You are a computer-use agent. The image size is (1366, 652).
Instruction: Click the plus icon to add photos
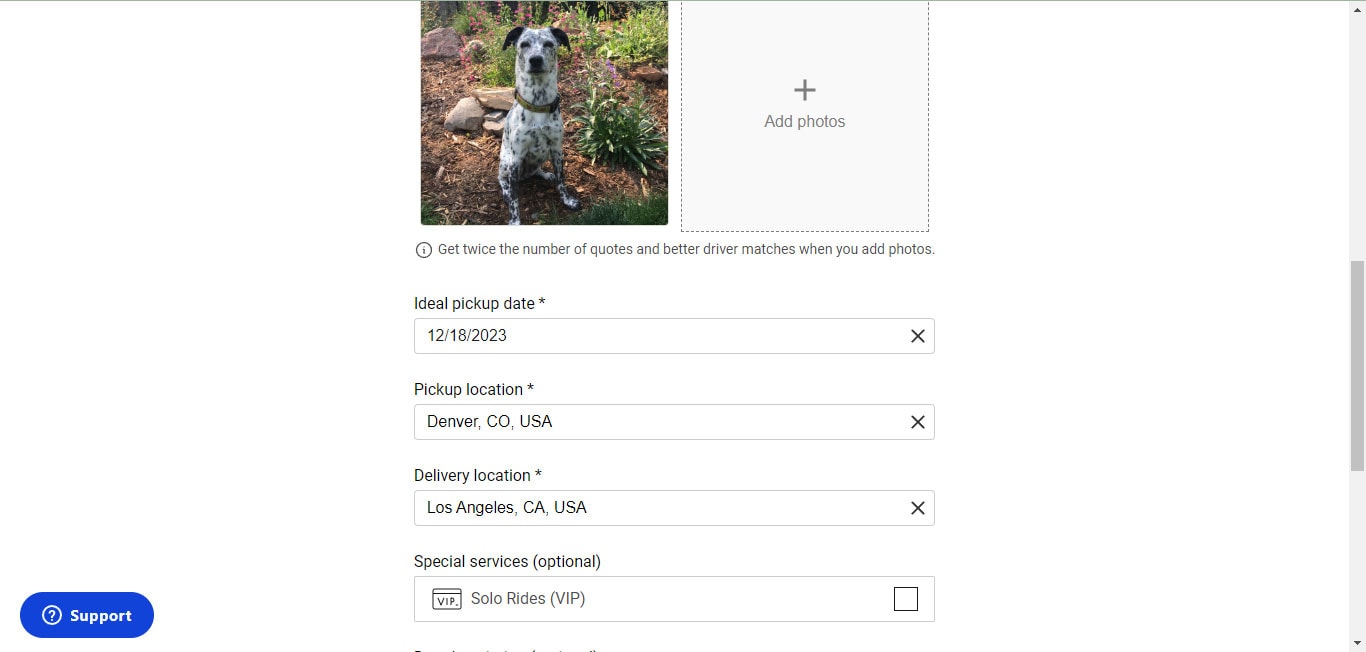click(804, 89)
